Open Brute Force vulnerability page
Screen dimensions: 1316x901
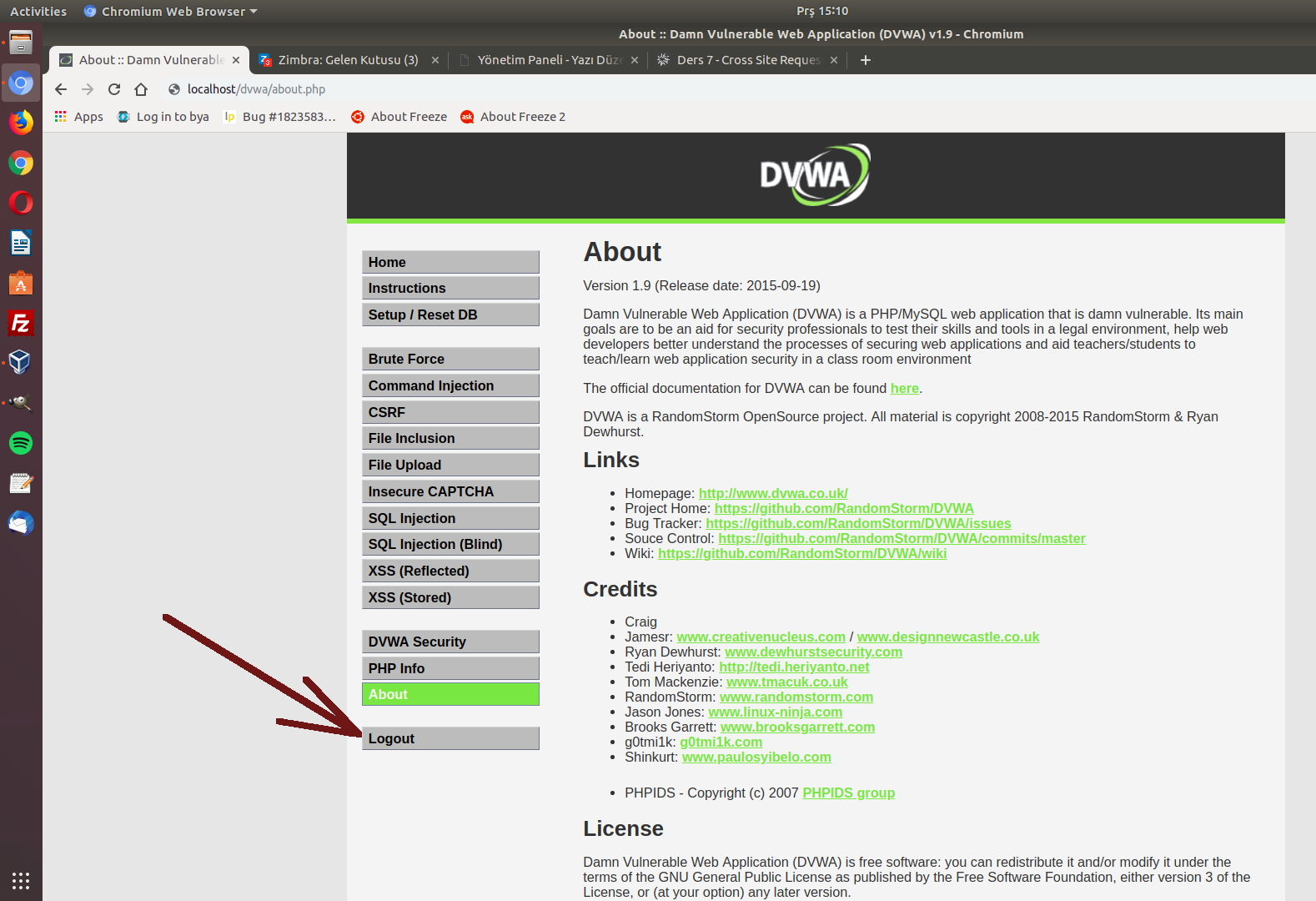(450, 359)
